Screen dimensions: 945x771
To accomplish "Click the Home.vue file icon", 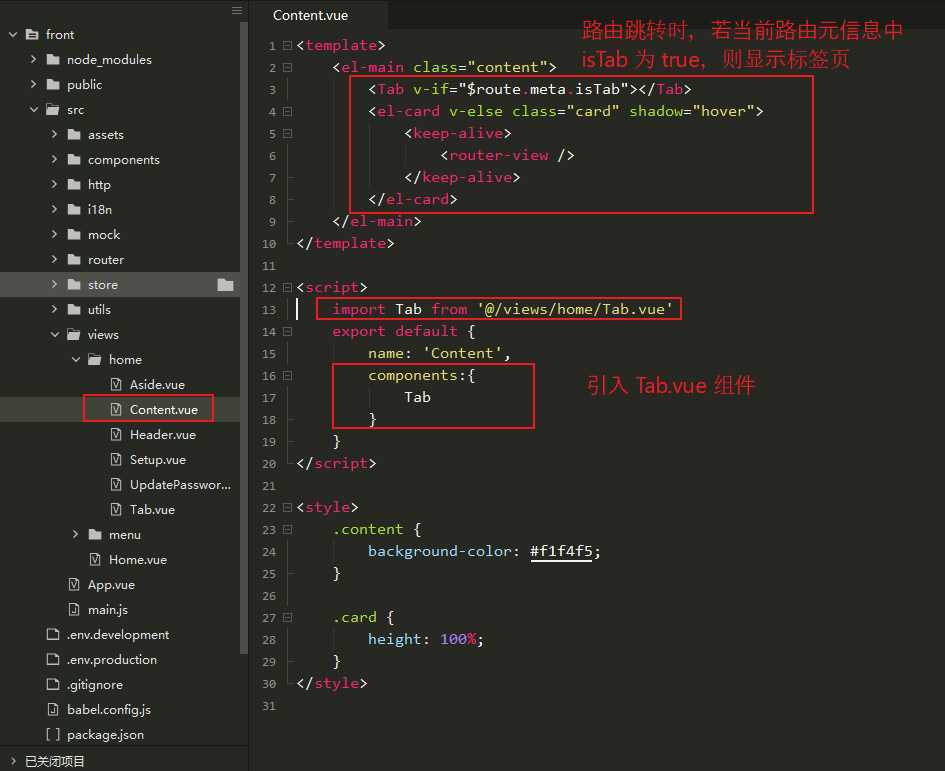I will 95,559.
